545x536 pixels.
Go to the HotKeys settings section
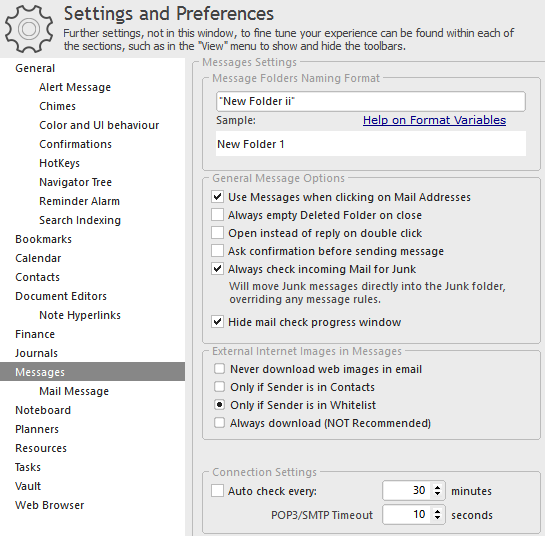tap(59, 163)
